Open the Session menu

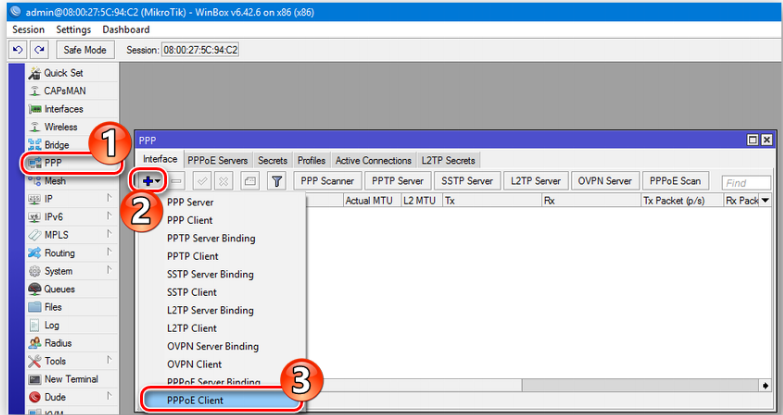28,29
